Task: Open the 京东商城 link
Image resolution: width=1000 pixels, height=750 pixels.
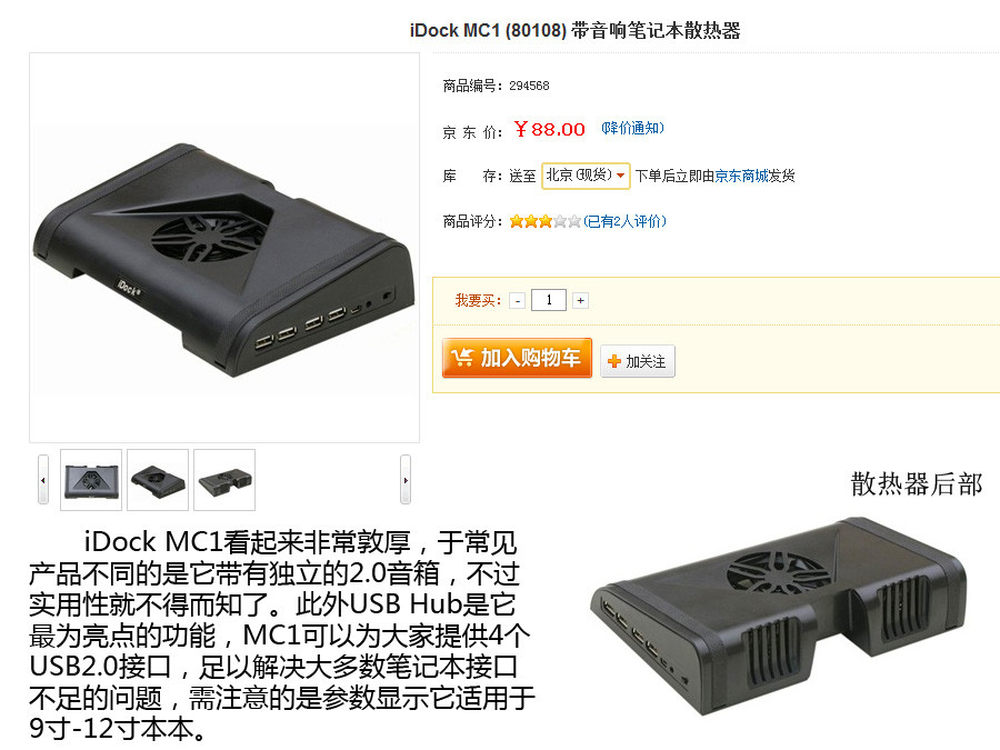Action: click(x=741, y=176)
